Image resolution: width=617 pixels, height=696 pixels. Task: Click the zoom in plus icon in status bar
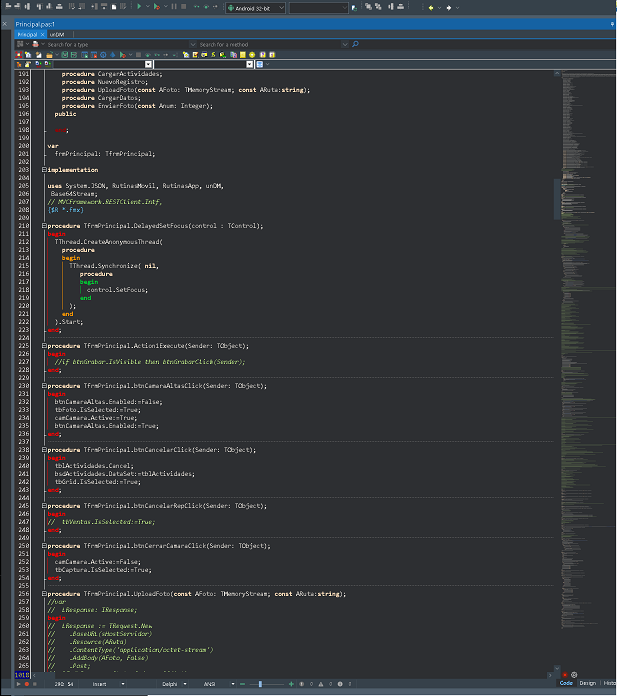tap(291, 683)
